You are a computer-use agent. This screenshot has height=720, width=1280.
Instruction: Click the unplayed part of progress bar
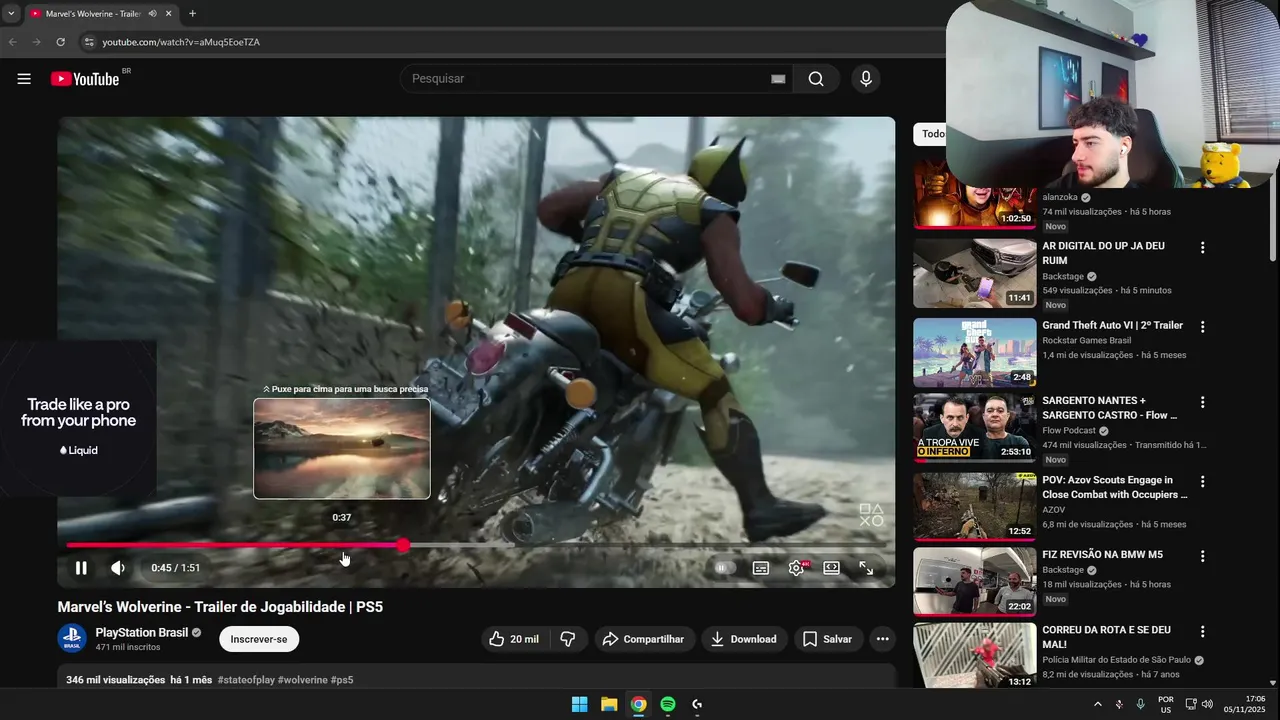click(646, 545)
